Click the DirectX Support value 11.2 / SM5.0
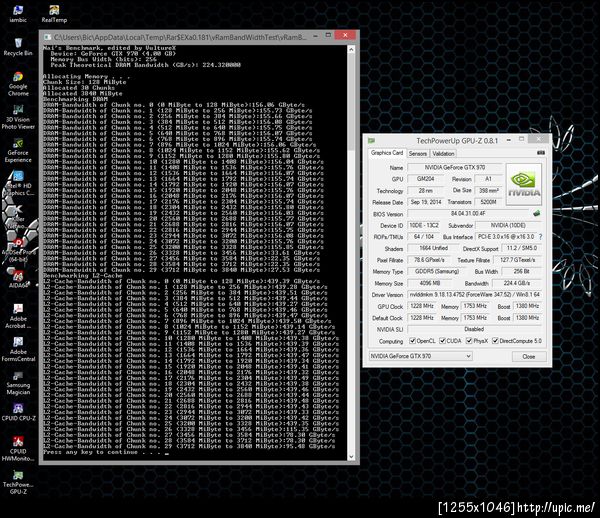The image size is (600, 518). pos(522,248)
